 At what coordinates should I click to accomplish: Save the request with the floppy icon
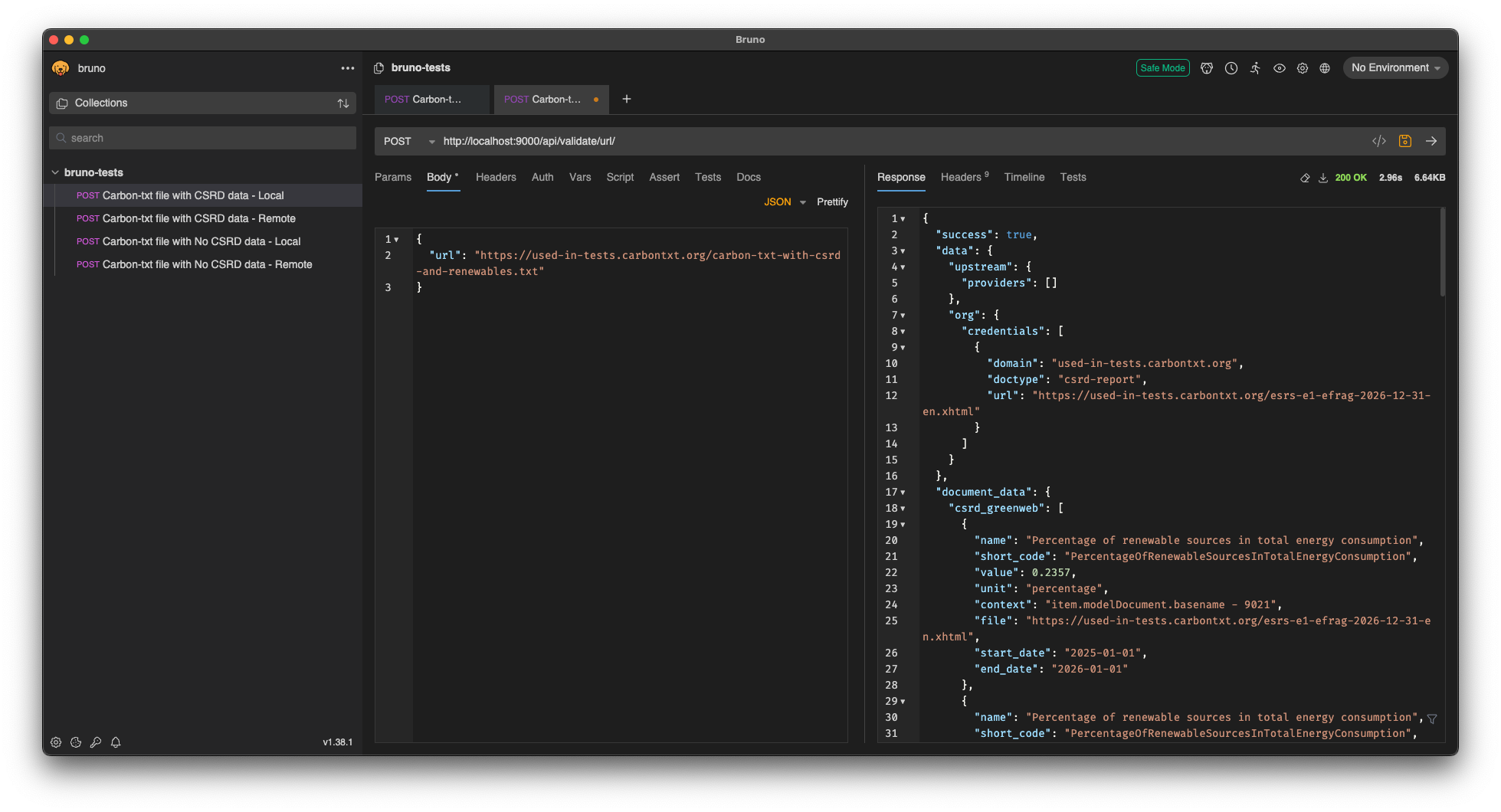(x=1405, y=141)
